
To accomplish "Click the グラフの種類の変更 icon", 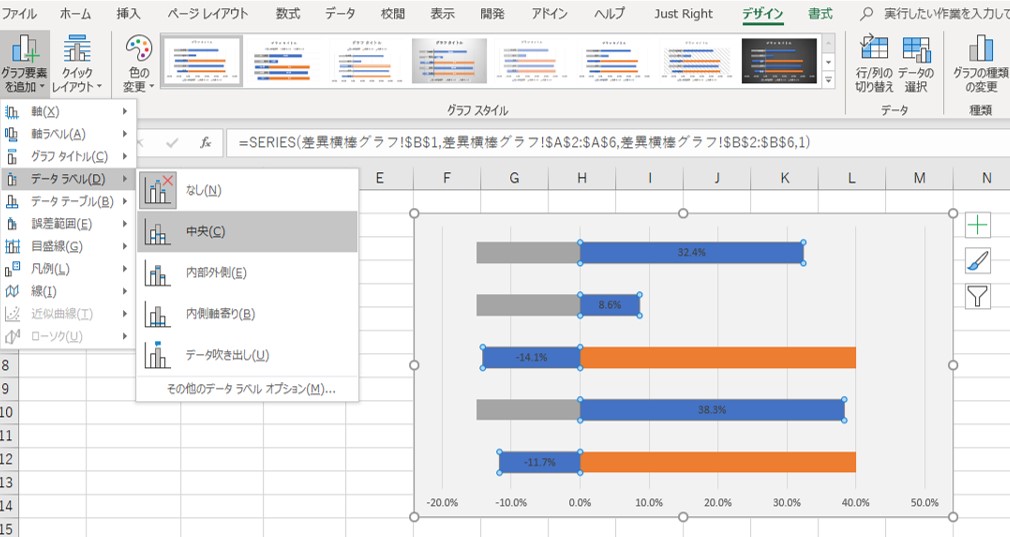I will coord(980,49).
